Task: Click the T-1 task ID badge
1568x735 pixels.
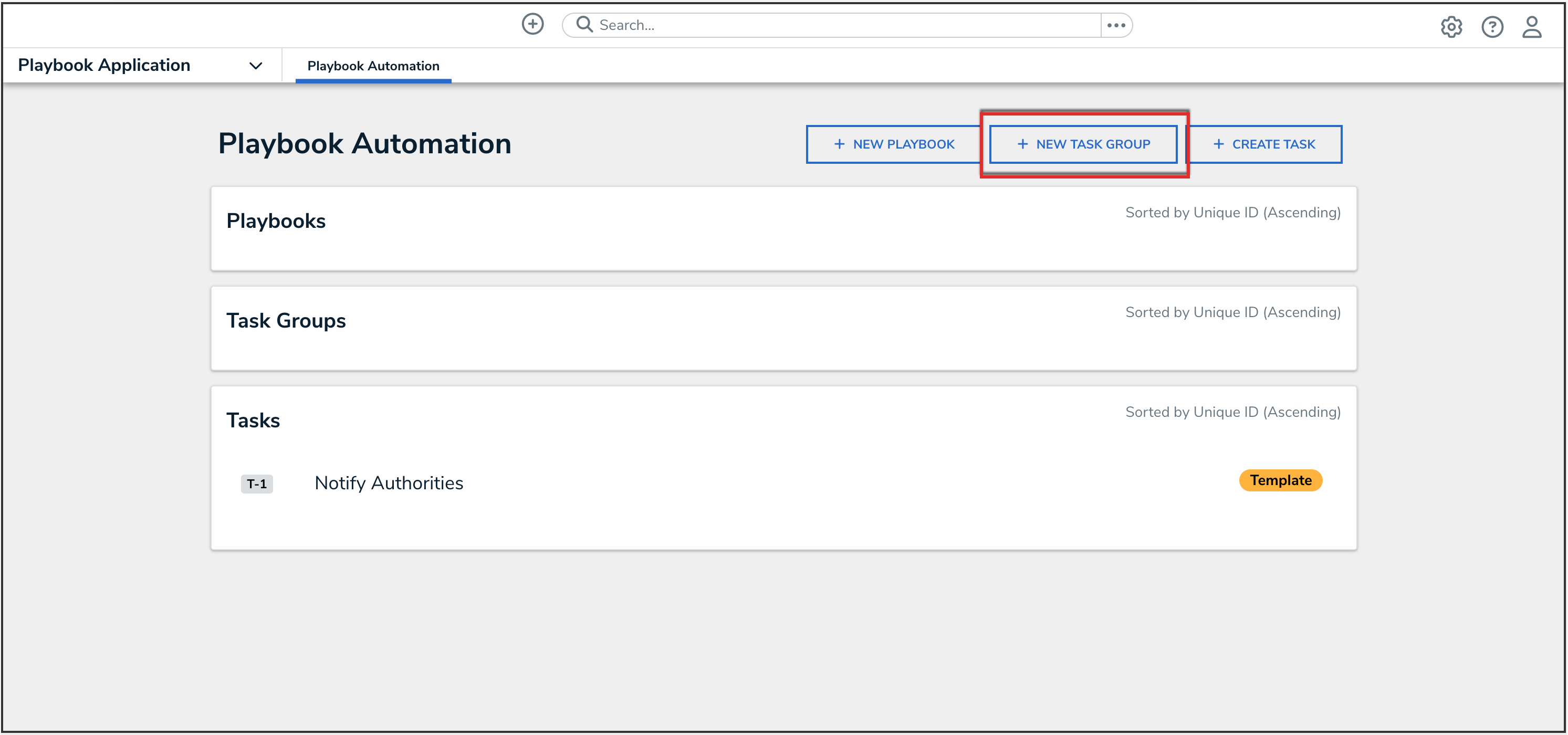Action: [x=256, y=484]
